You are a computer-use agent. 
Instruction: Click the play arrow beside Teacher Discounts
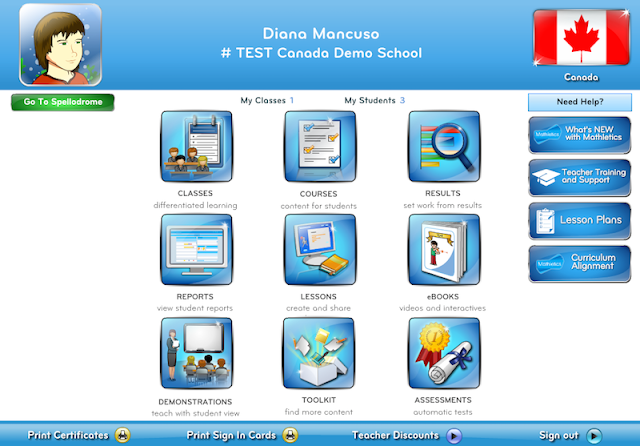[454, 435]
